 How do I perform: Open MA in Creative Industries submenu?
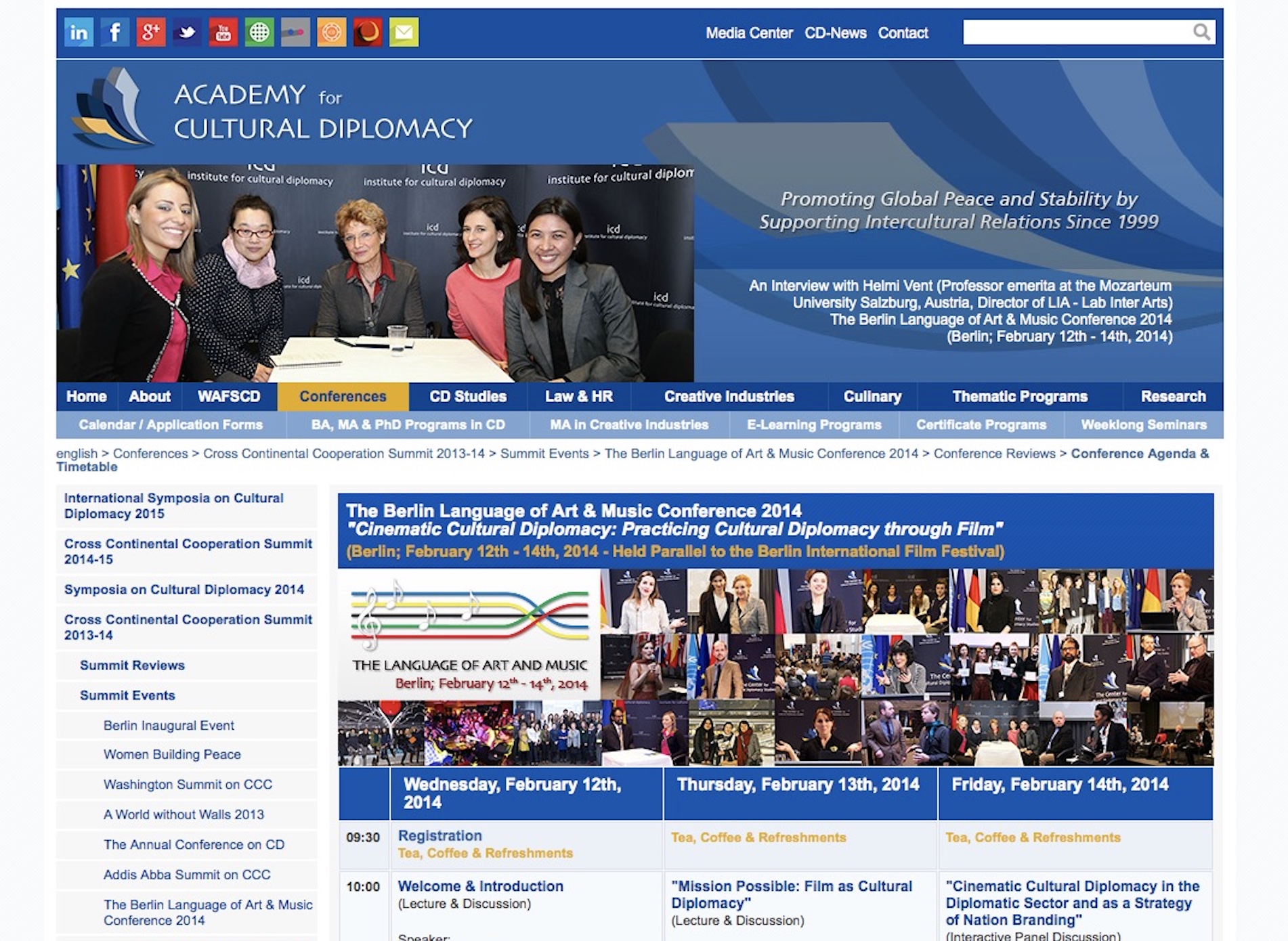[629, 425]
